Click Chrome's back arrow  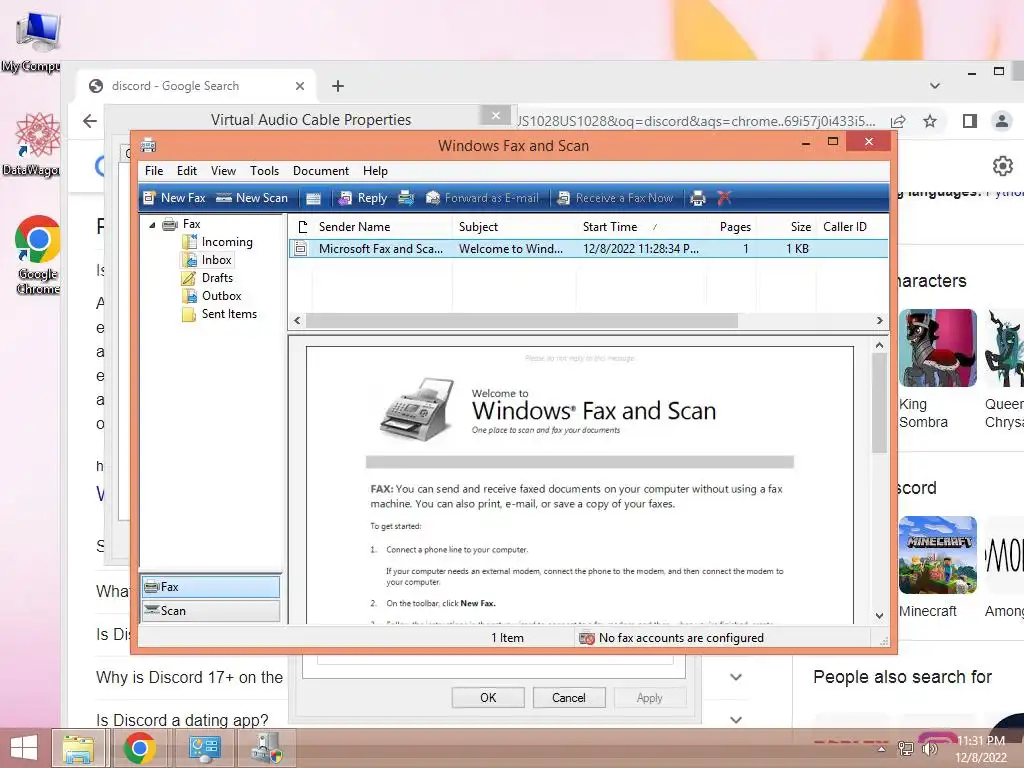[90, 121]
